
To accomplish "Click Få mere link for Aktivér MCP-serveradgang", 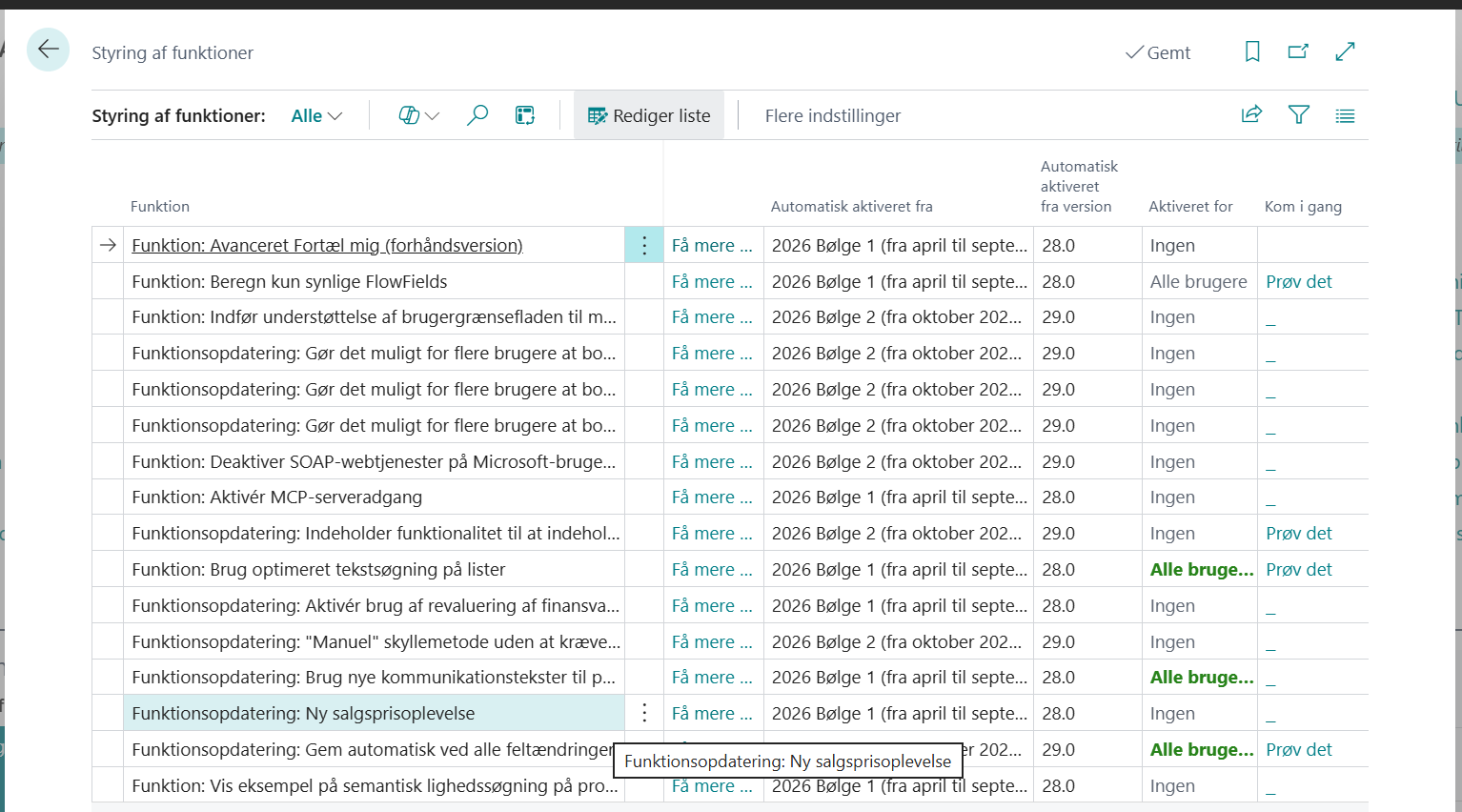I will 712,497.
